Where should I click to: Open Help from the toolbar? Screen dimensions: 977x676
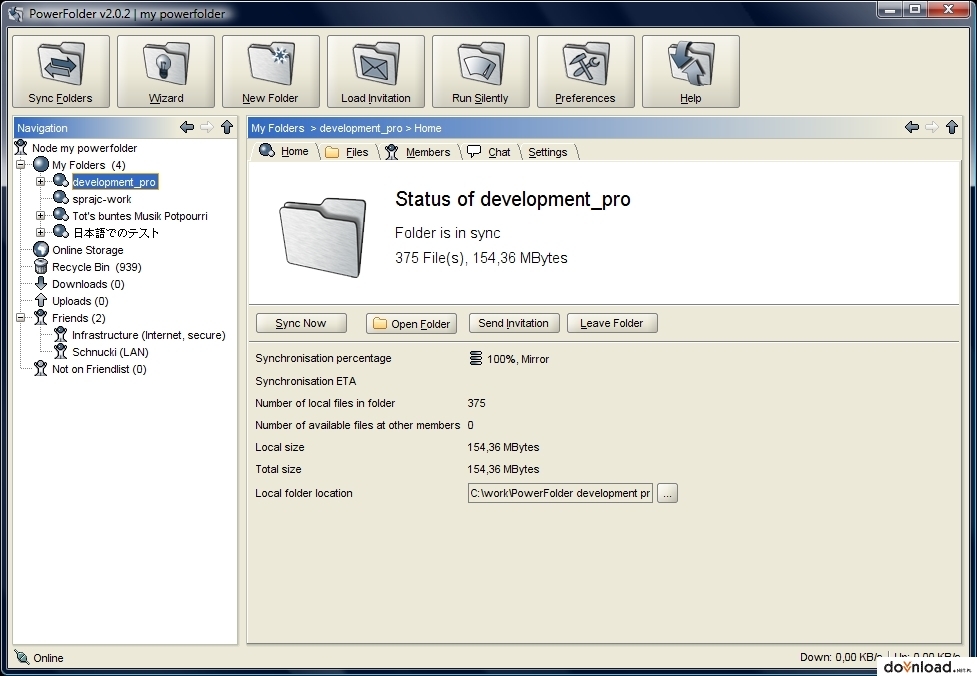point(690,71)
